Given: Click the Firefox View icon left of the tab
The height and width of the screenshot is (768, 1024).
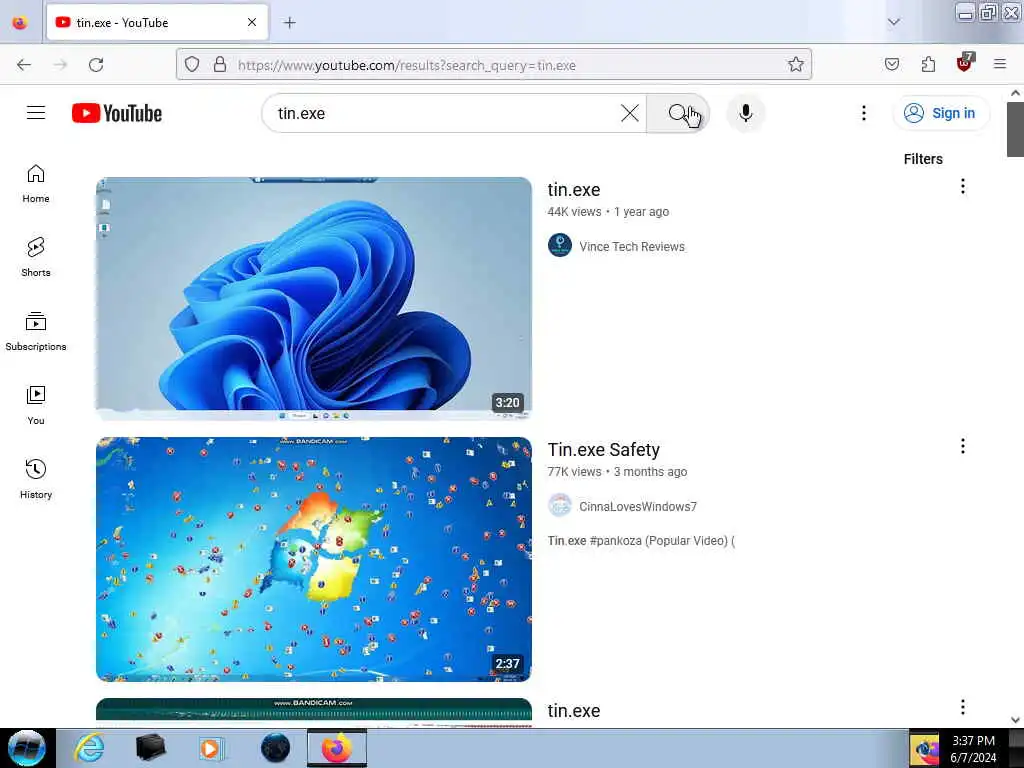Looking at the screenshot, I should (20, 22).
